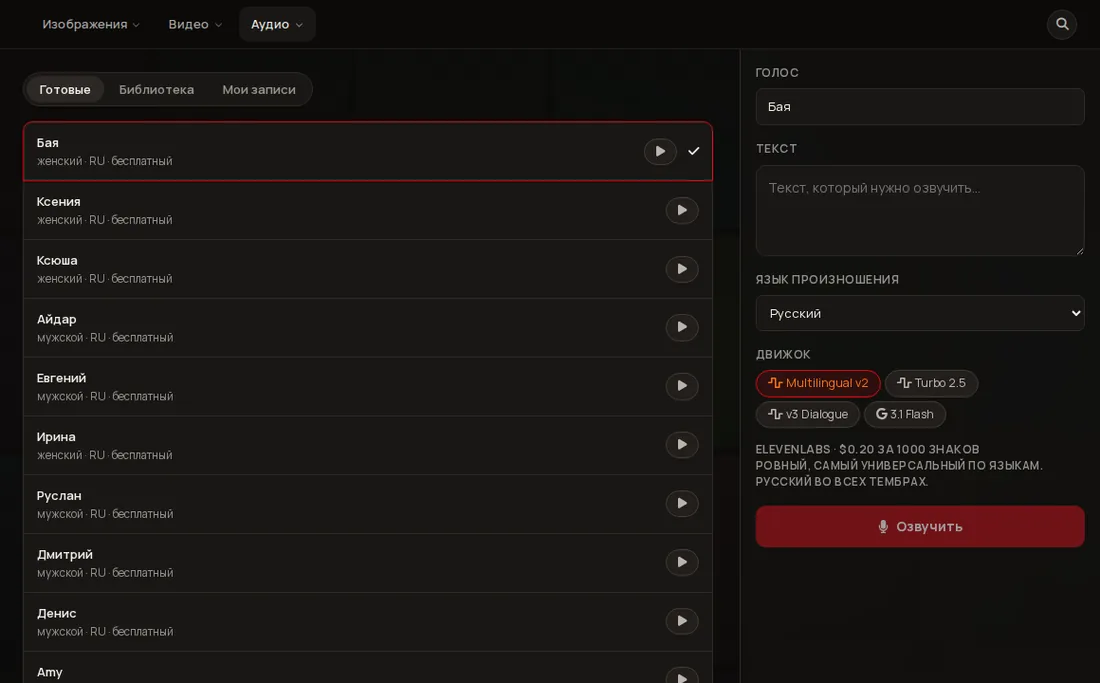Select the Amy voice name
This screenshot has width=1100, height=683.
[x=50, y=672]
